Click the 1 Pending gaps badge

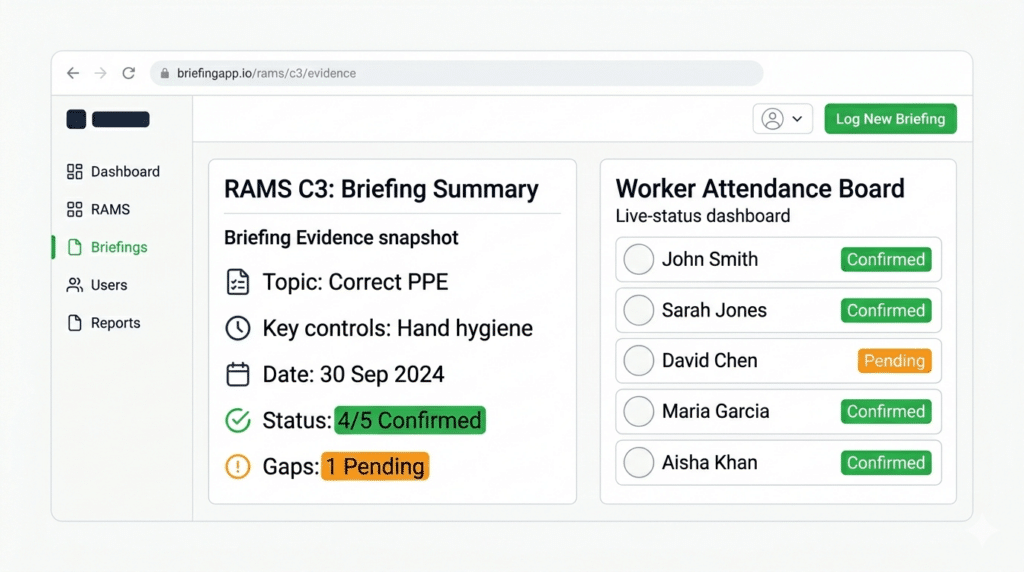pyautogui.click(x=375, y=466)
